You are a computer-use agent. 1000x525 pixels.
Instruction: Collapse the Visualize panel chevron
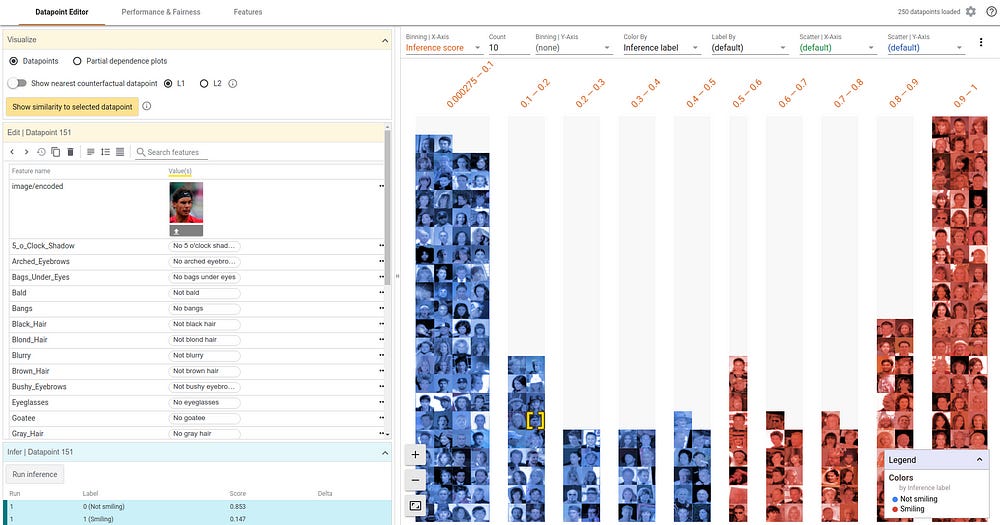385,40
